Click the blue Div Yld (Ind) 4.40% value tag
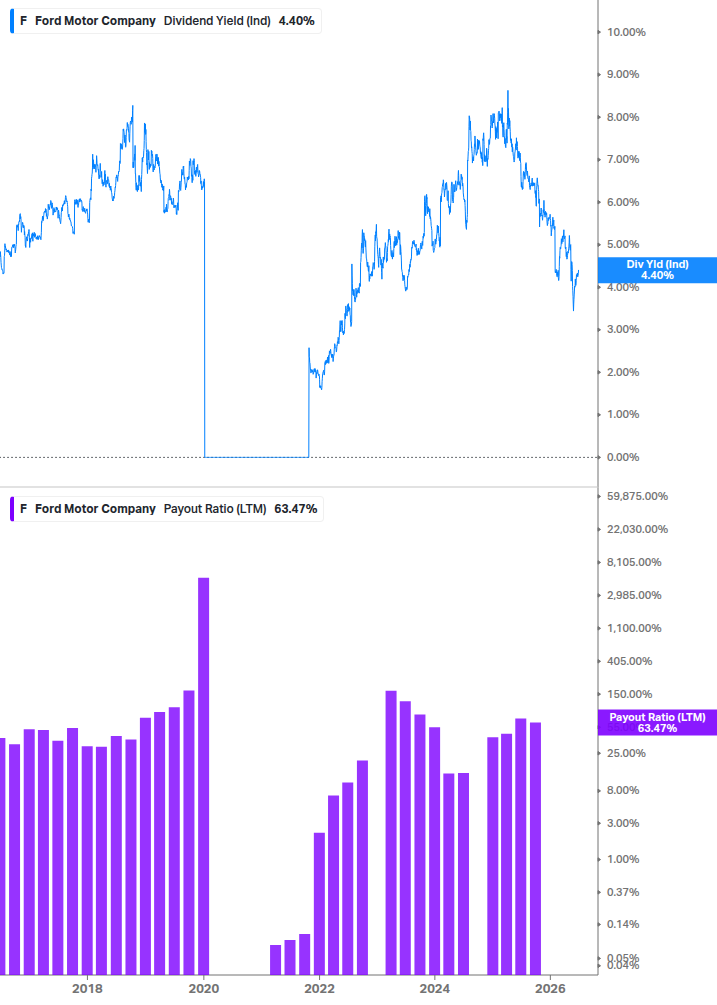Viewport: 717px width, 1005px height. 657,270
